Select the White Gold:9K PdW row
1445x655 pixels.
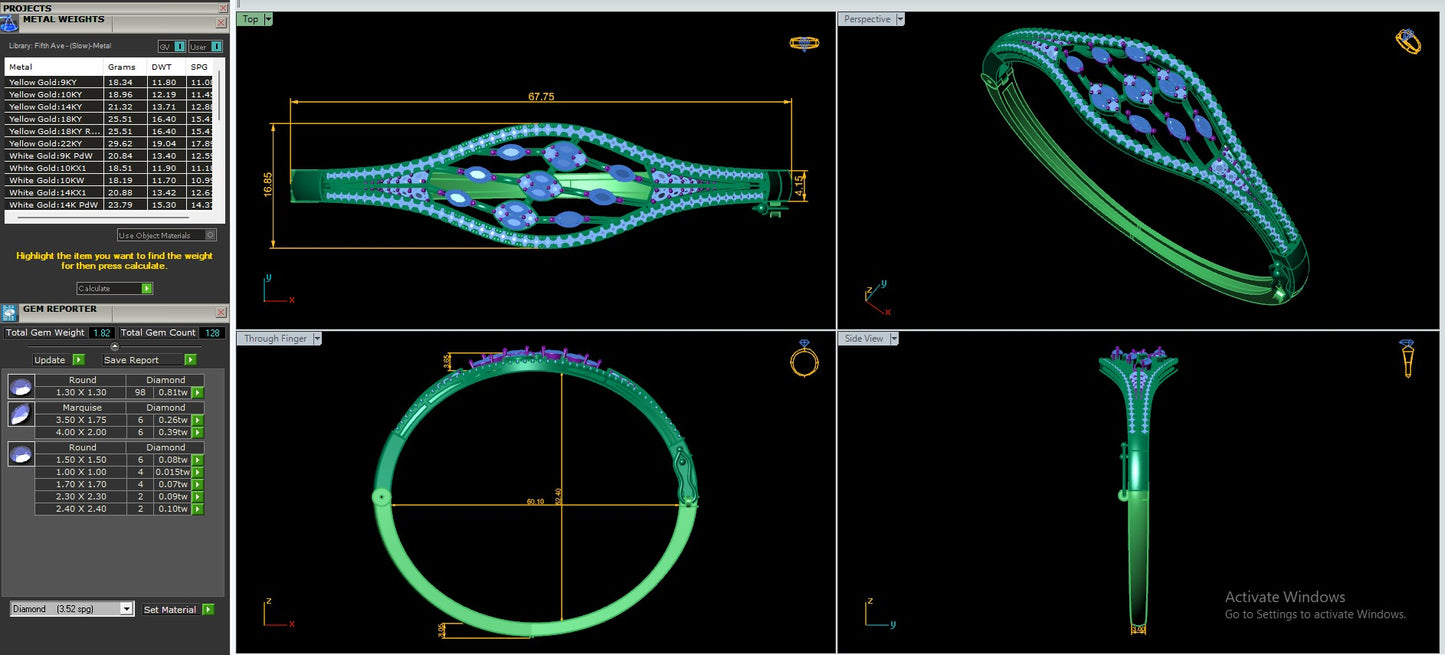108,155
